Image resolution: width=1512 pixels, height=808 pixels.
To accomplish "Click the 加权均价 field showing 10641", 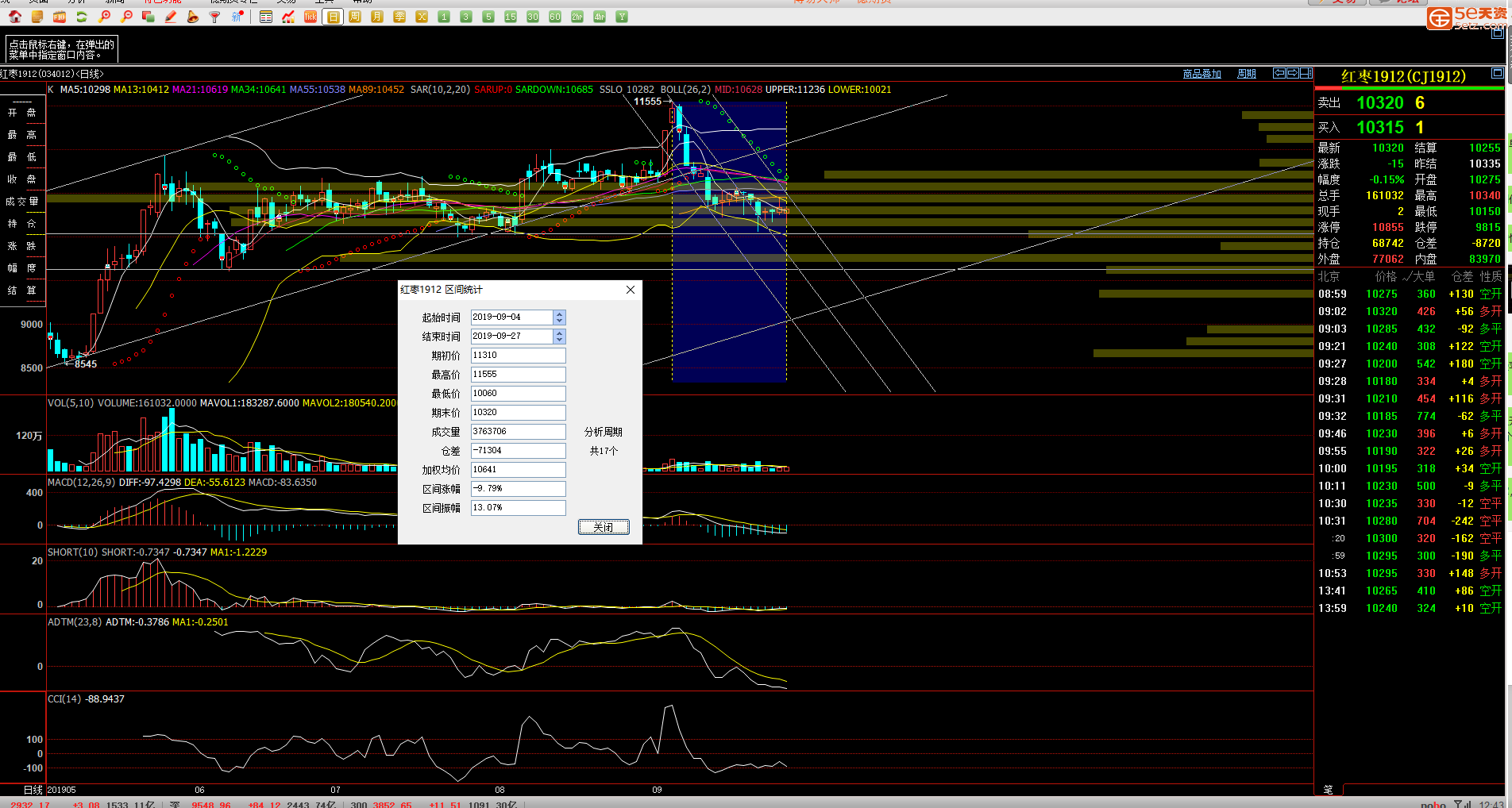I will click(519, 470).
